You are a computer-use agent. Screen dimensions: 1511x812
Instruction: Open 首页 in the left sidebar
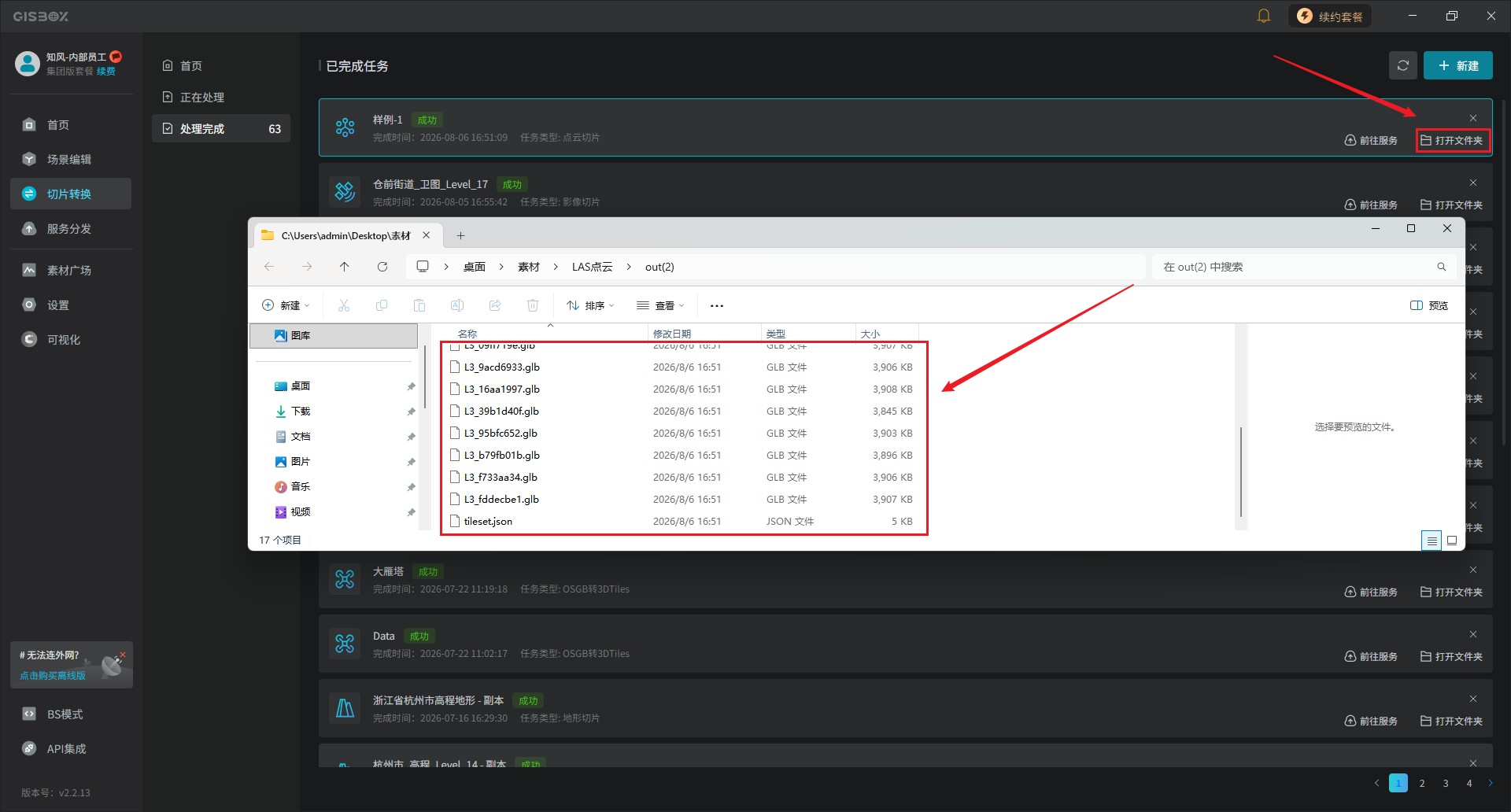click(71, 124)
